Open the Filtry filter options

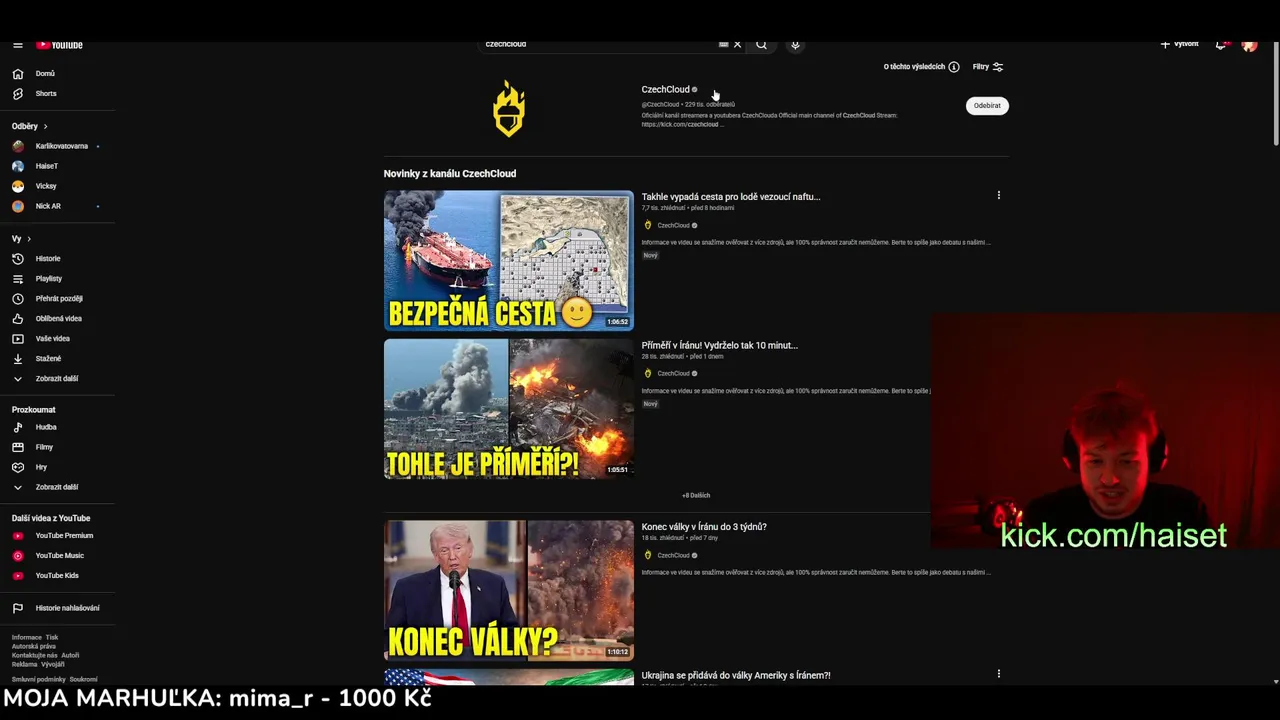click(988, 67)
